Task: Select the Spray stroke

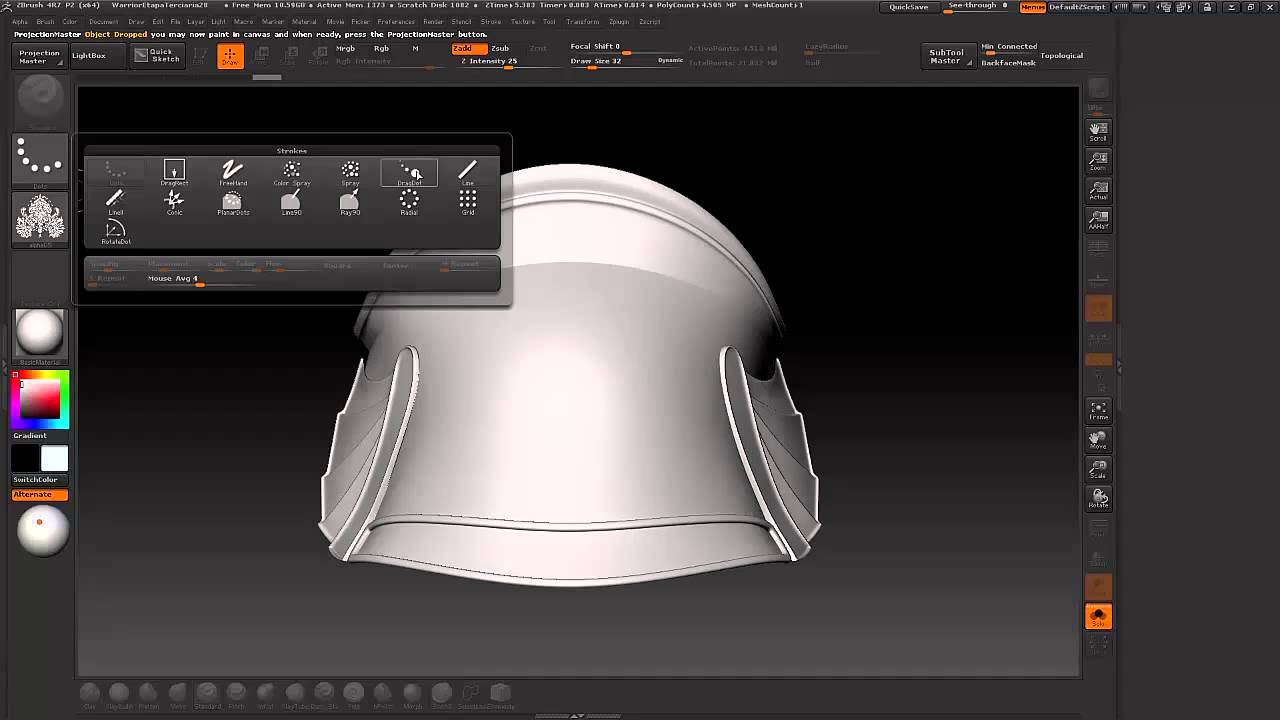Action: [350, 173]
